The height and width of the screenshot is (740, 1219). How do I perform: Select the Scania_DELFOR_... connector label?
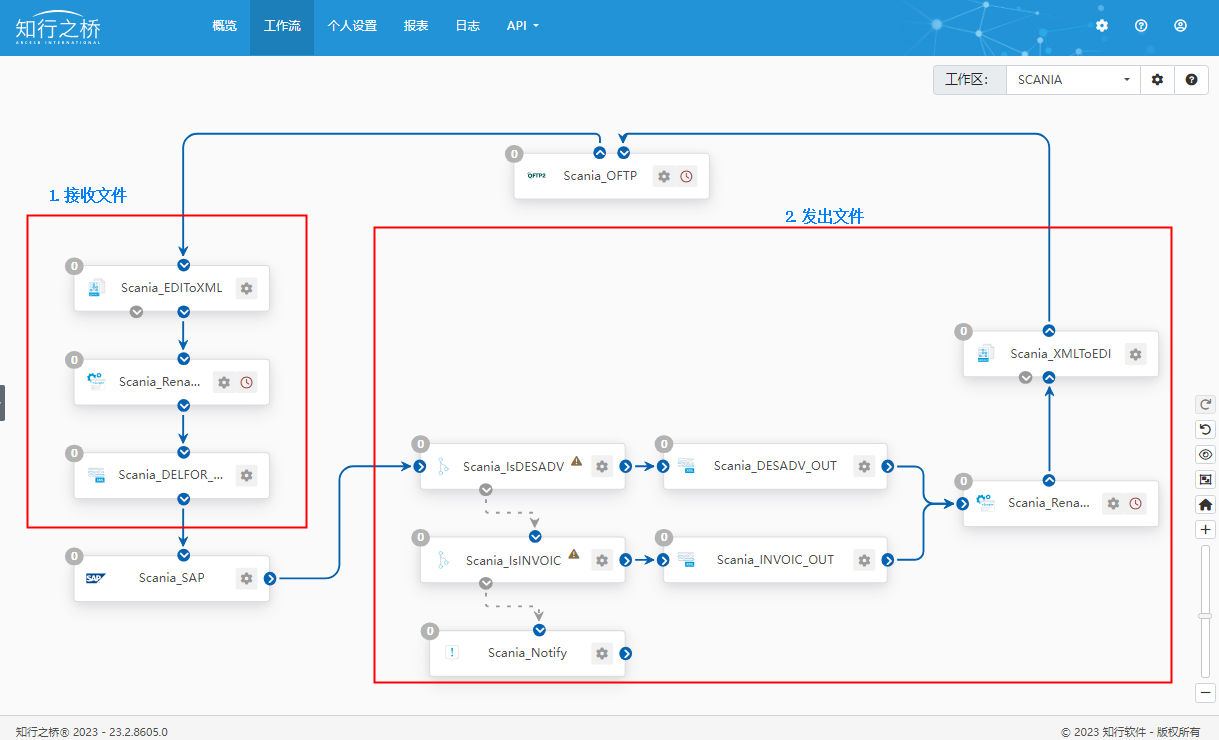click(x=171, y=475)
